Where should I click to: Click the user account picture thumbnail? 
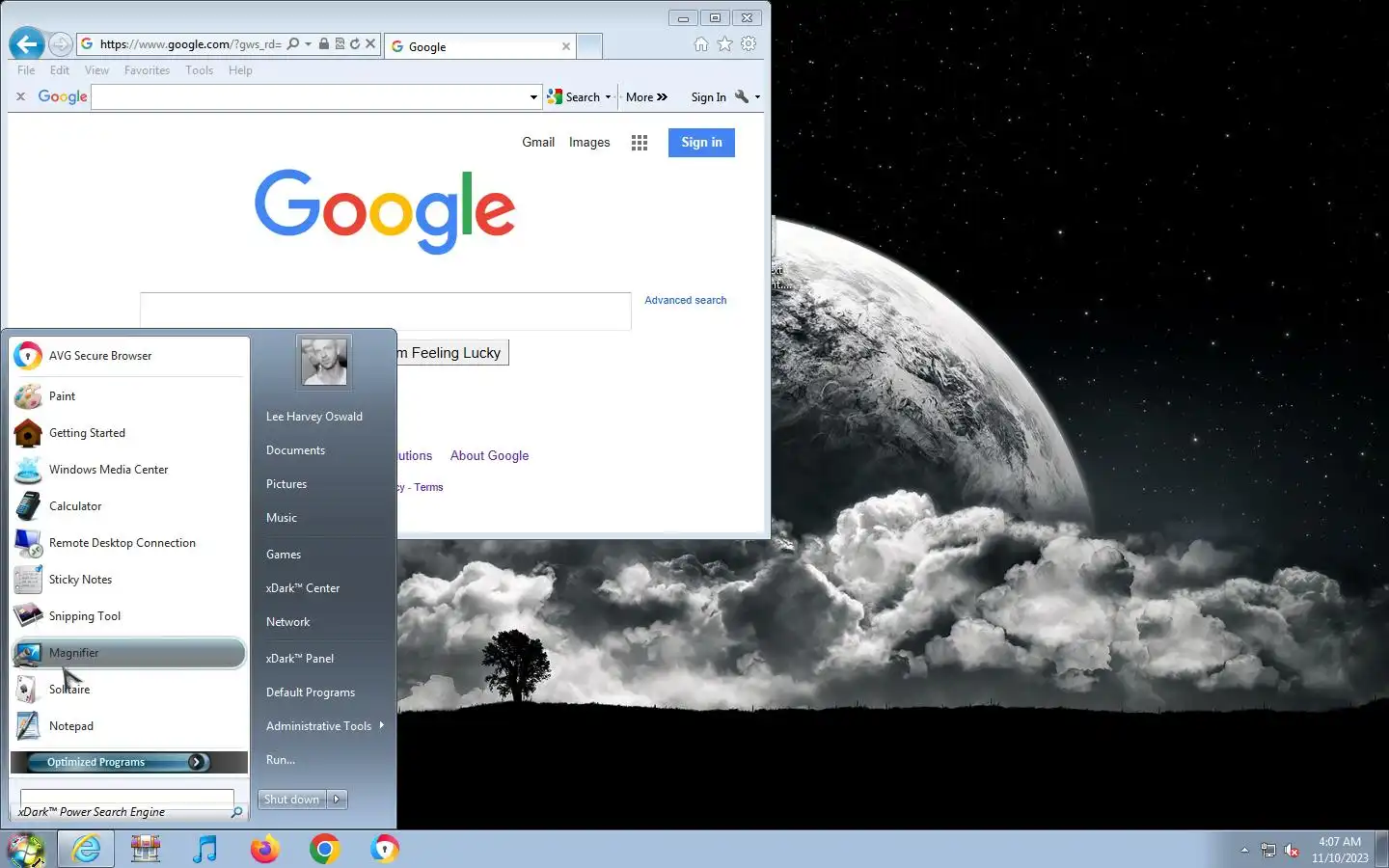(323, 362)
